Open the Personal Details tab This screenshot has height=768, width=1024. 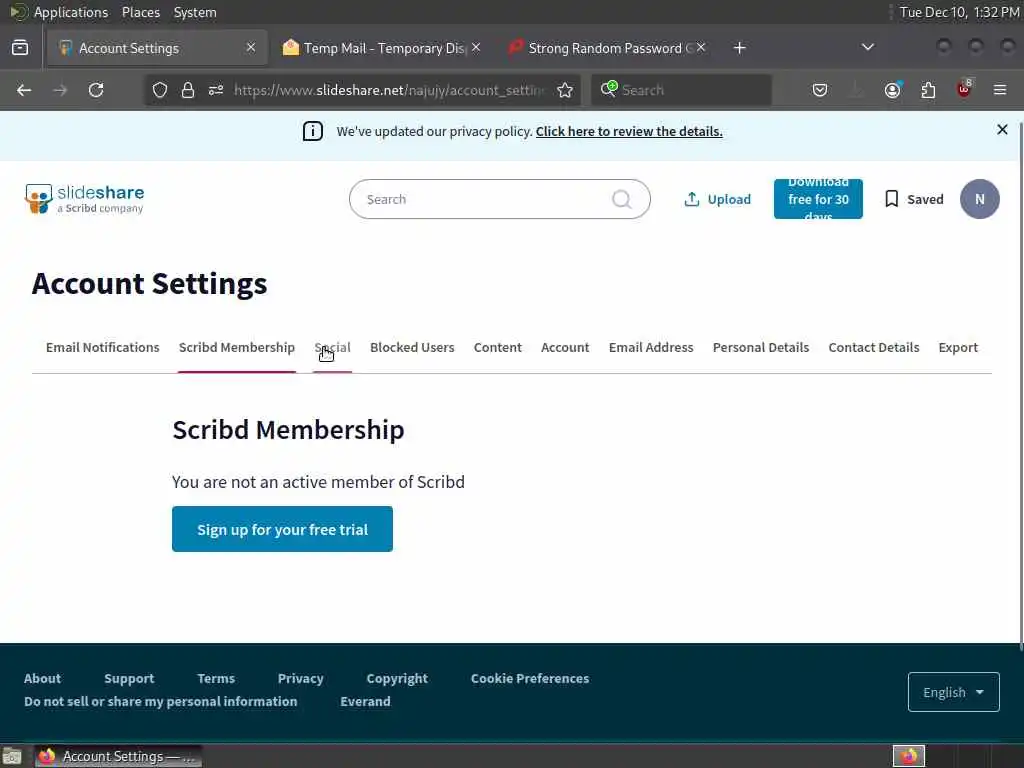click(x=761, y=347)
